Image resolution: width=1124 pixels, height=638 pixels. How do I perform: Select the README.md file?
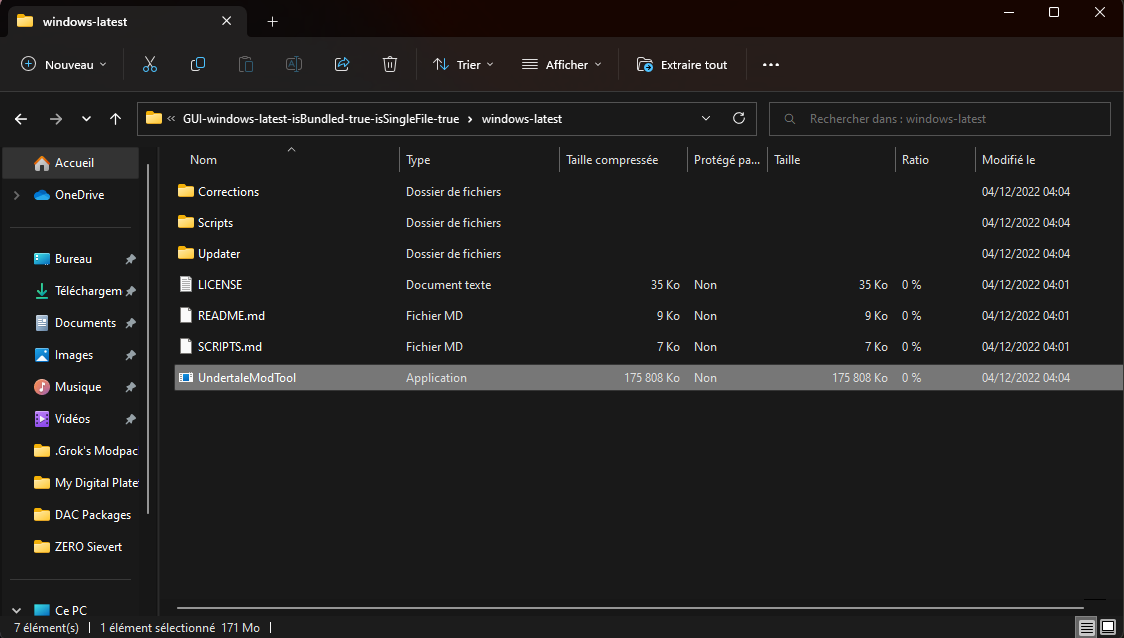[648, 315]
